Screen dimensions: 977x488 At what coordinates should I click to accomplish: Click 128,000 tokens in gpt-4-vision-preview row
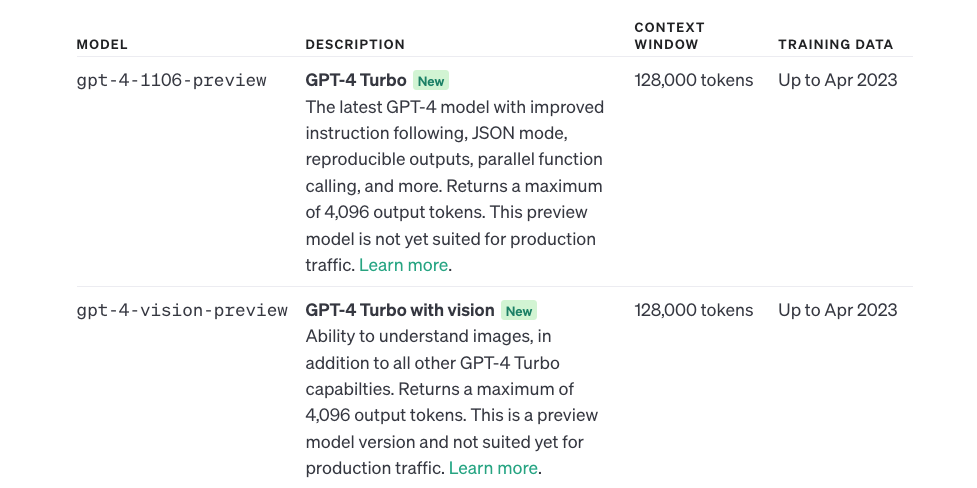tap(693, 310)
